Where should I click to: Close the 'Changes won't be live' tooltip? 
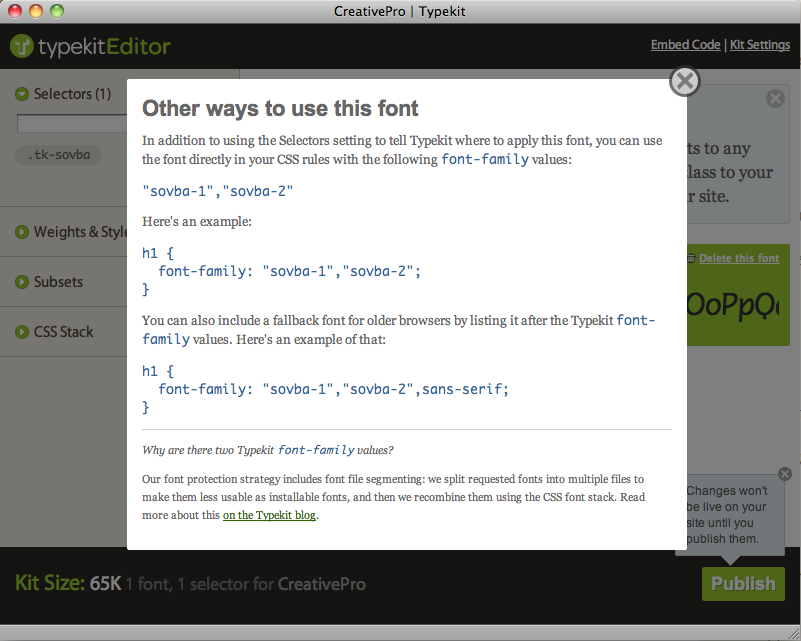[x=784, y=474]
